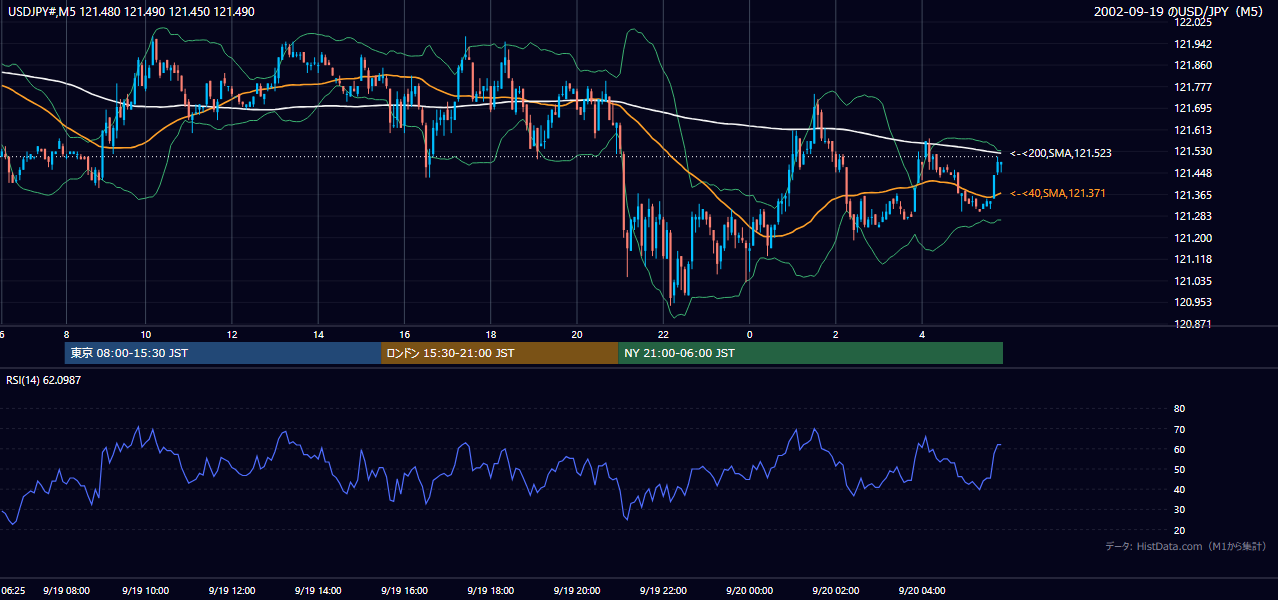Click price axis value 121.942
Screen dimensions: 1278x600
pyautogui.click(x=1192, y=44)
